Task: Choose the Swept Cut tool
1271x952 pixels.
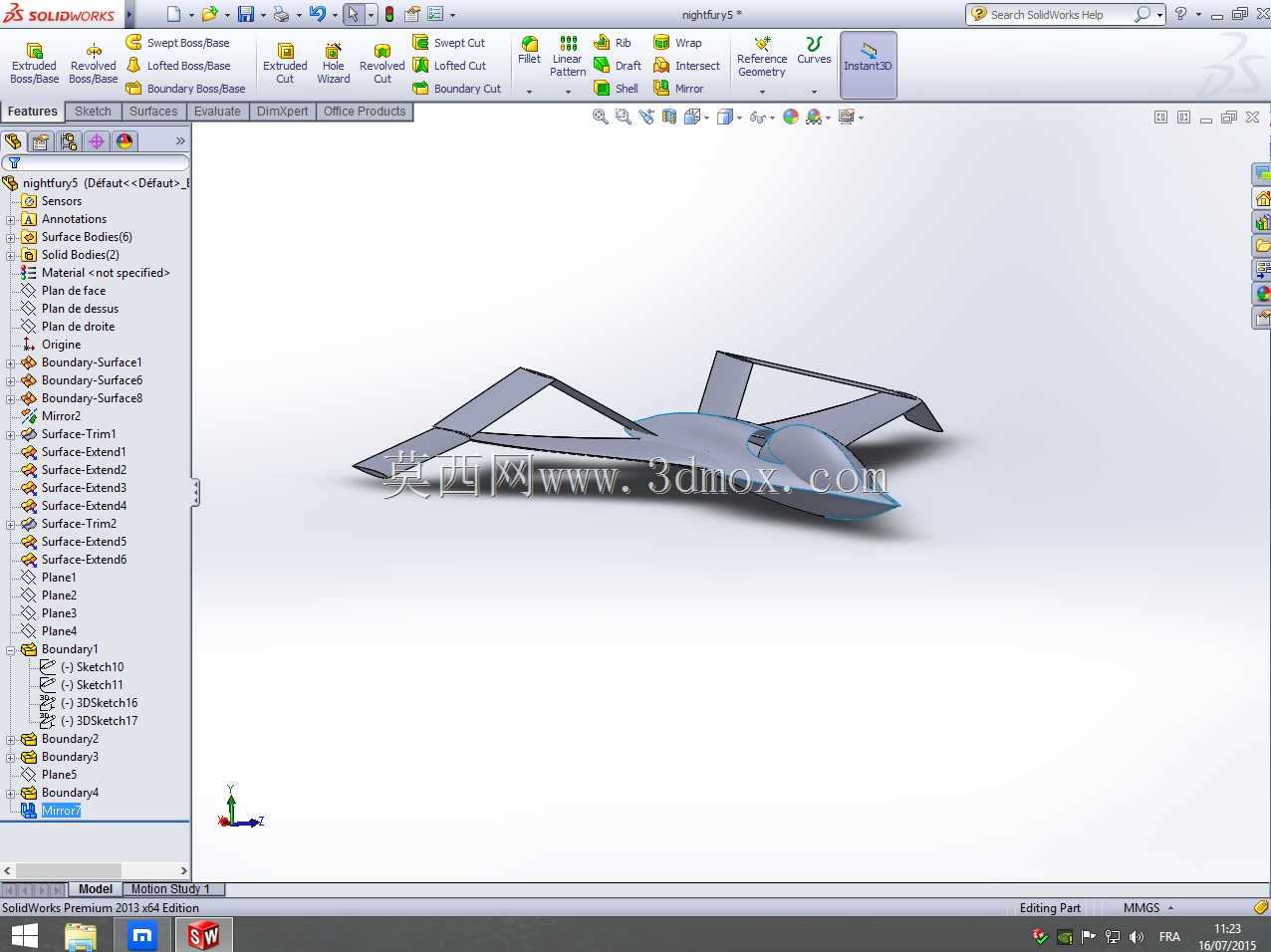Action: coord(449,43)
